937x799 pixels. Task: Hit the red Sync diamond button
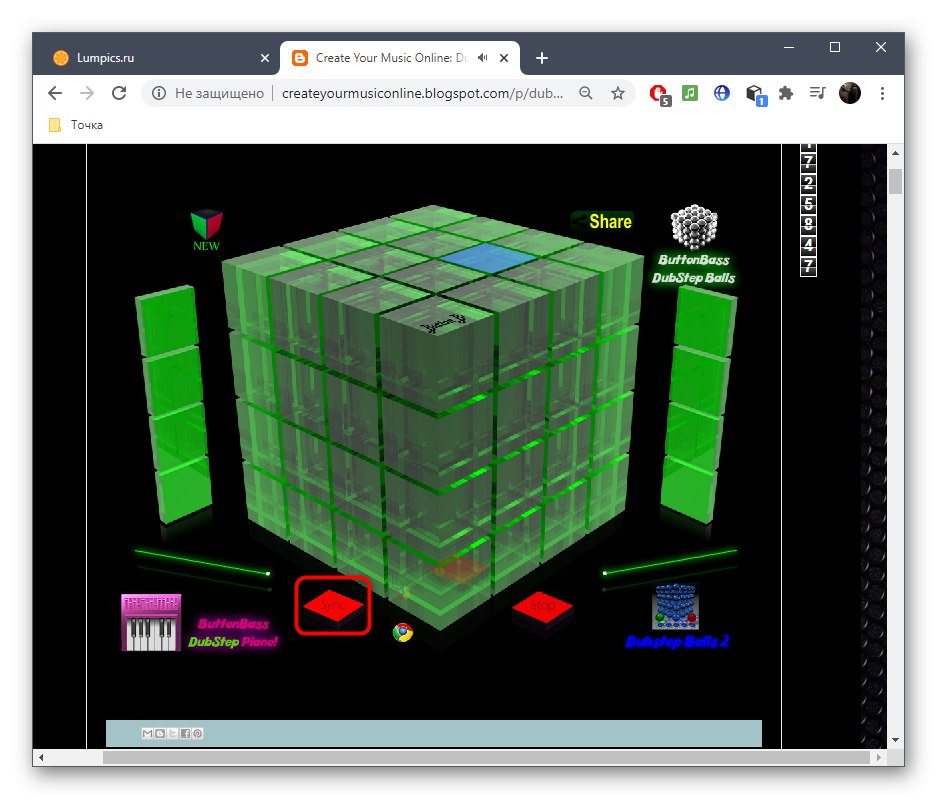pyautogui.click(x=333, y=605)
